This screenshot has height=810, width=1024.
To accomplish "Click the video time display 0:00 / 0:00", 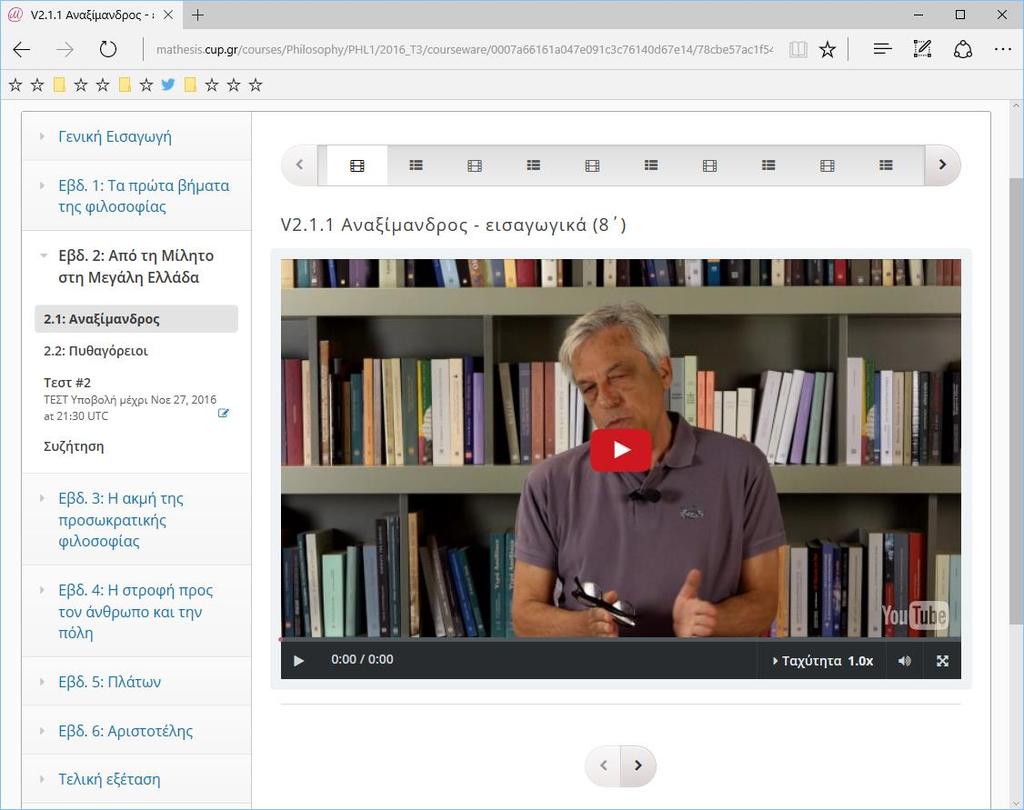I will (362, 660).
